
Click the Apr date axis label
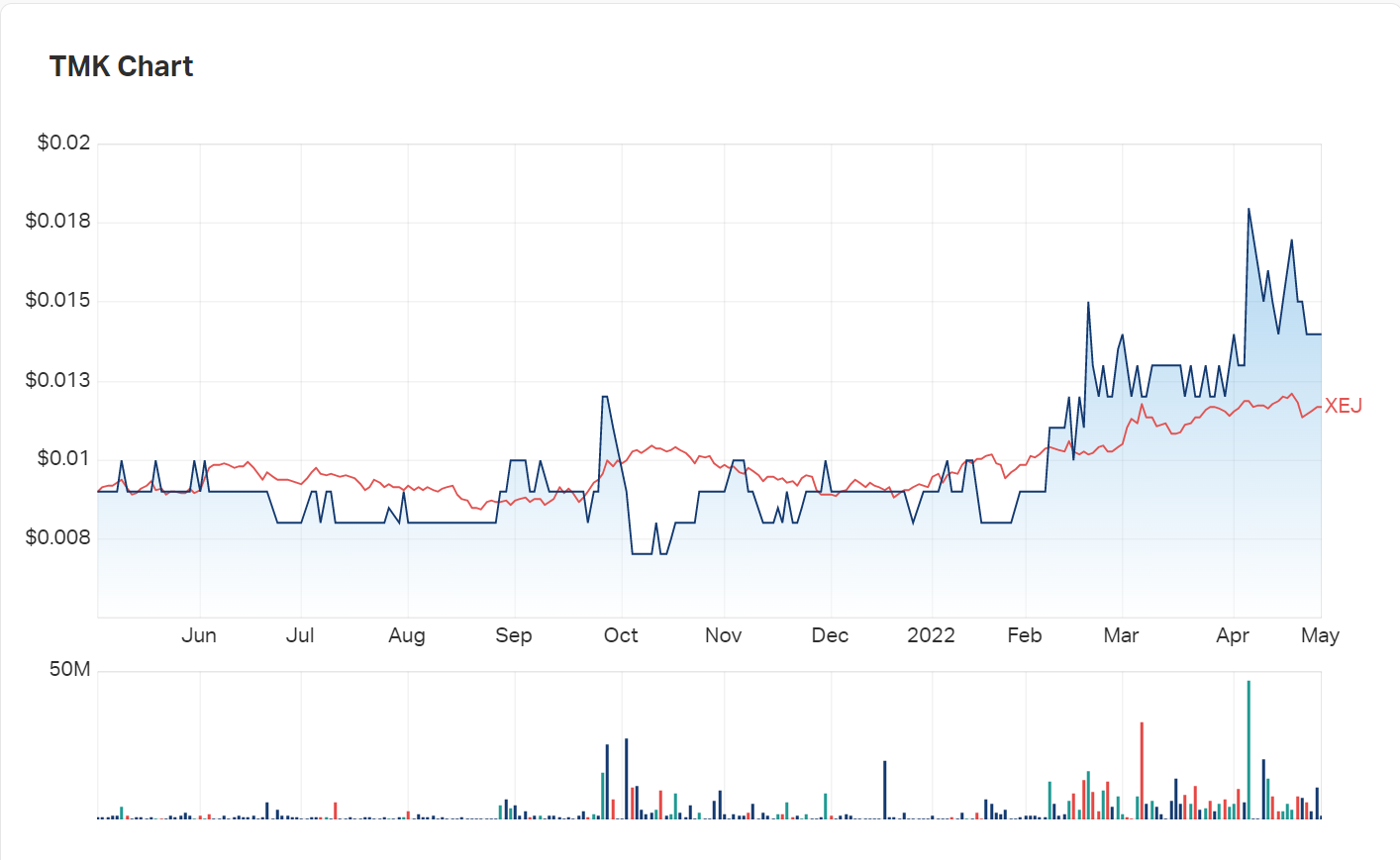tap(1233, 635)
